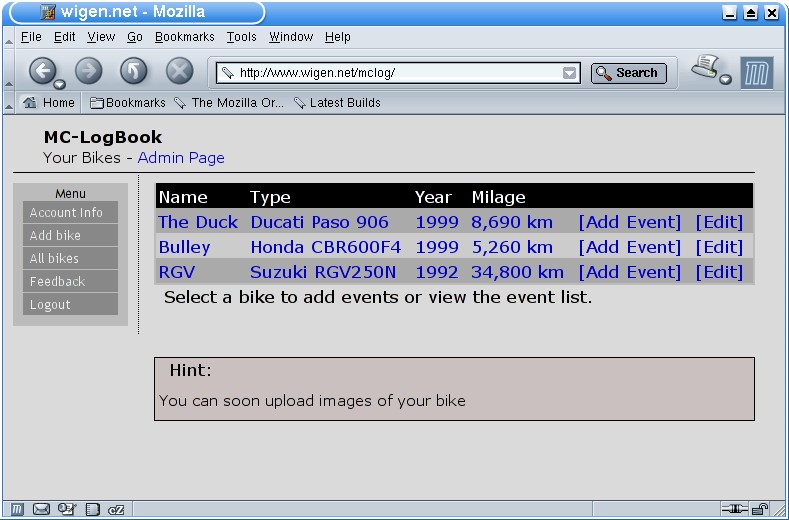
Task: Open the Tools menu
Action: click(242, 37)
